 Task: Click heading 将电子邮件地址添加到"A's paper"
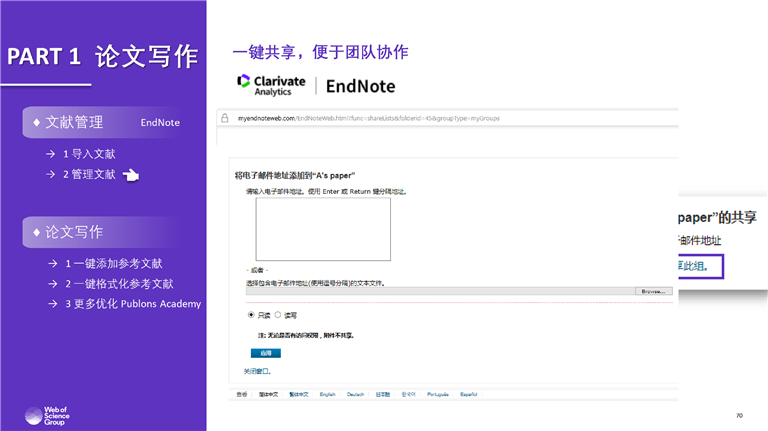click(x=295, y=175)
